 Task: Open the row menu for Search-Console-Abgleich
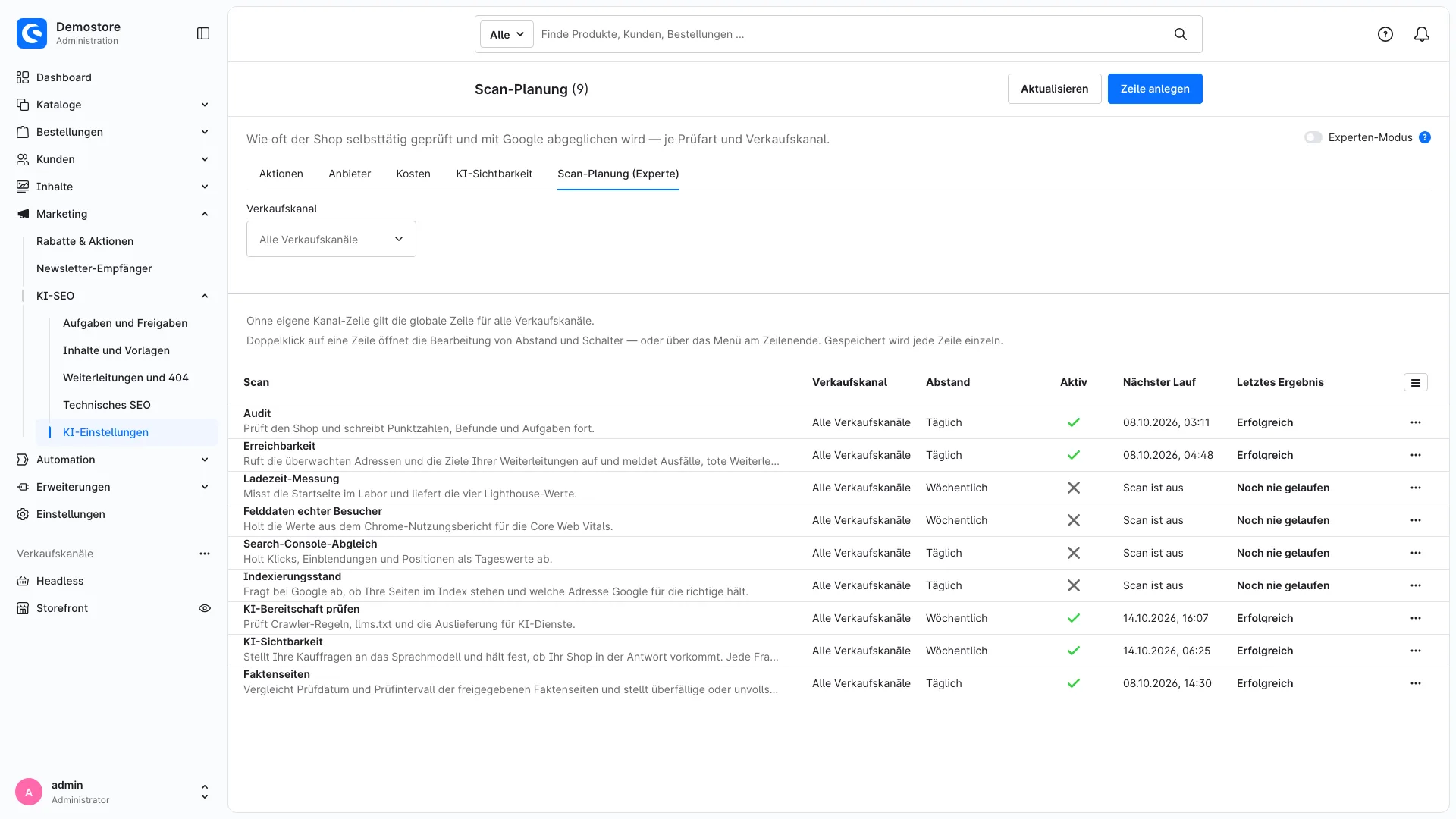[x=1416, y=553]
